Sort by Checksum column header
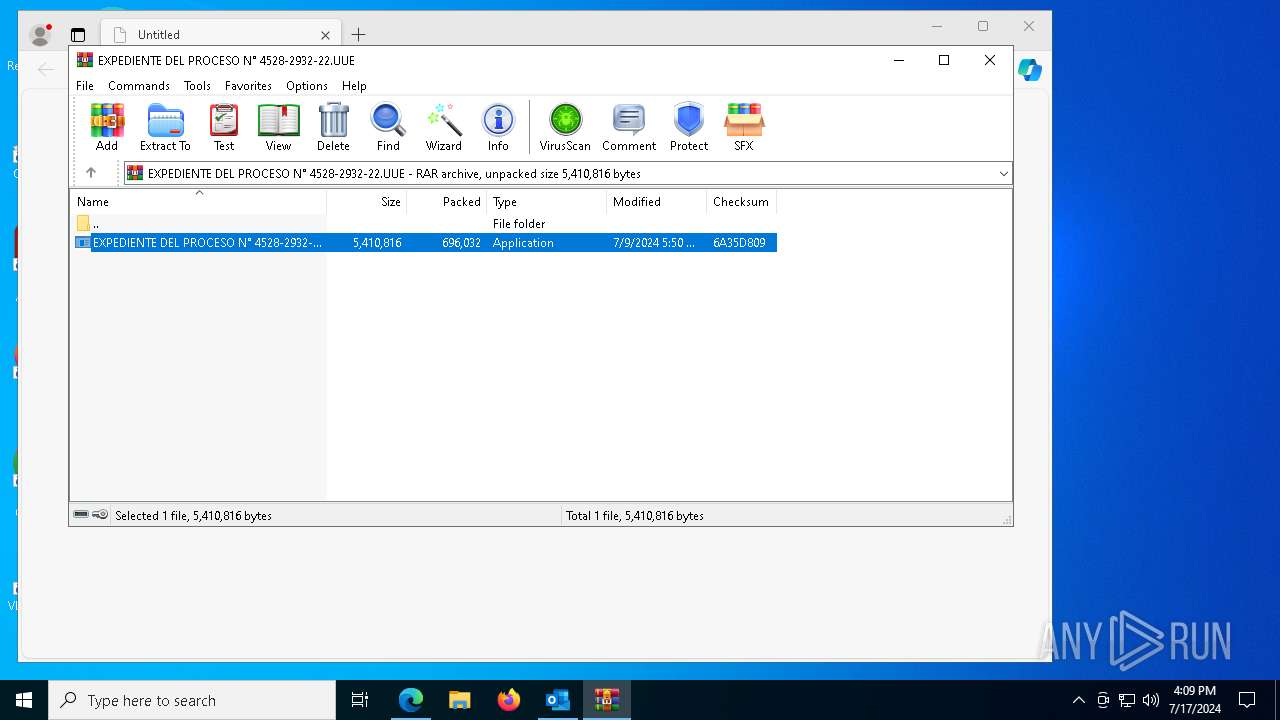 (x=742, y=201)
